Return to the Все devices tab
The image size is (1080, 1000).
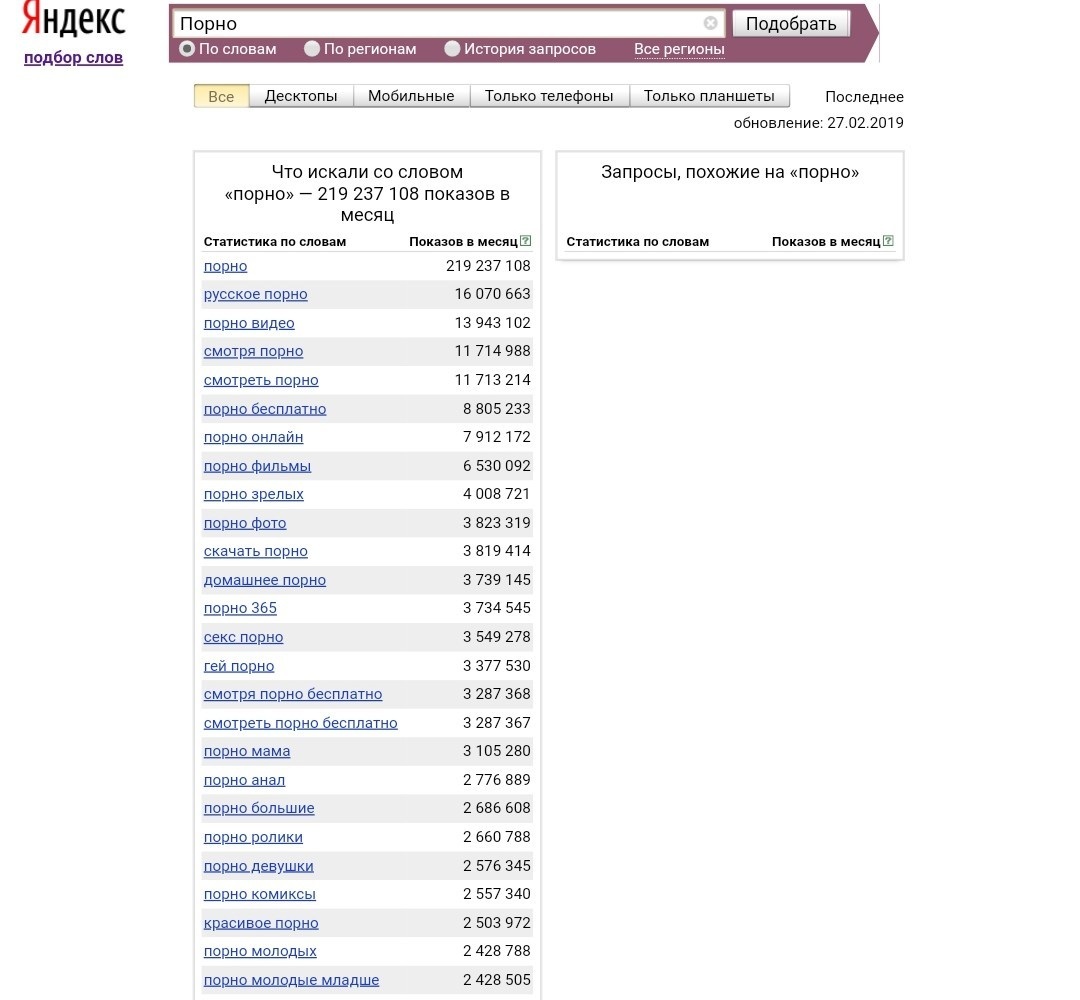coord(220,94)
